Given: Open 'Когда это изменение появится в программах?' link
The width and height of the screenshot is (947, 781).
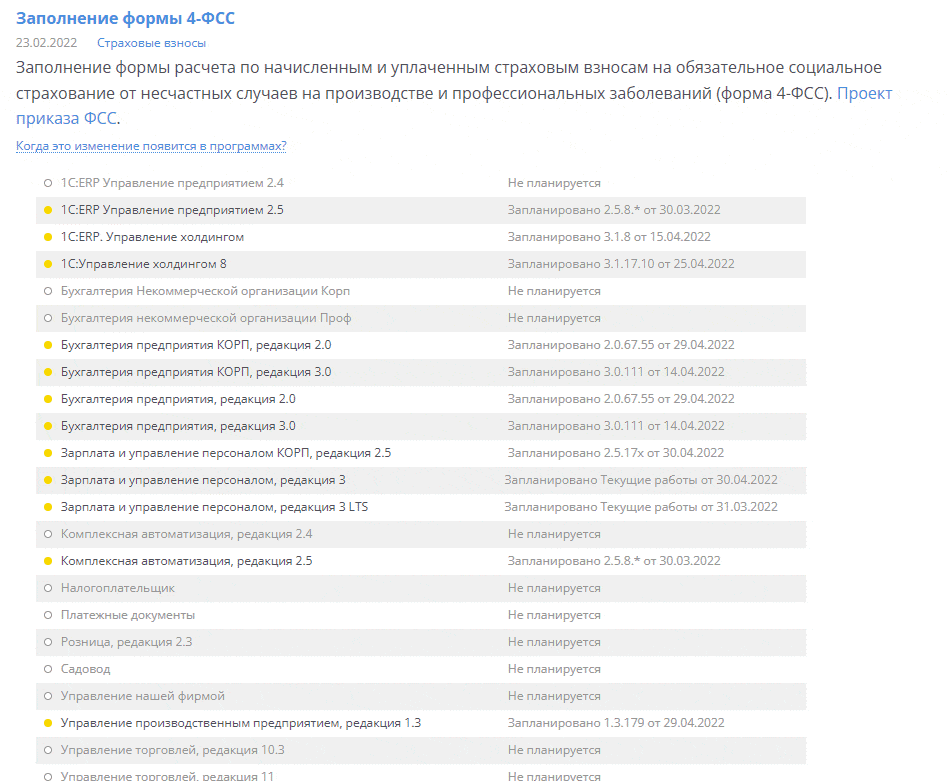Looking at the screenshot, I should [x=151, y=146].
